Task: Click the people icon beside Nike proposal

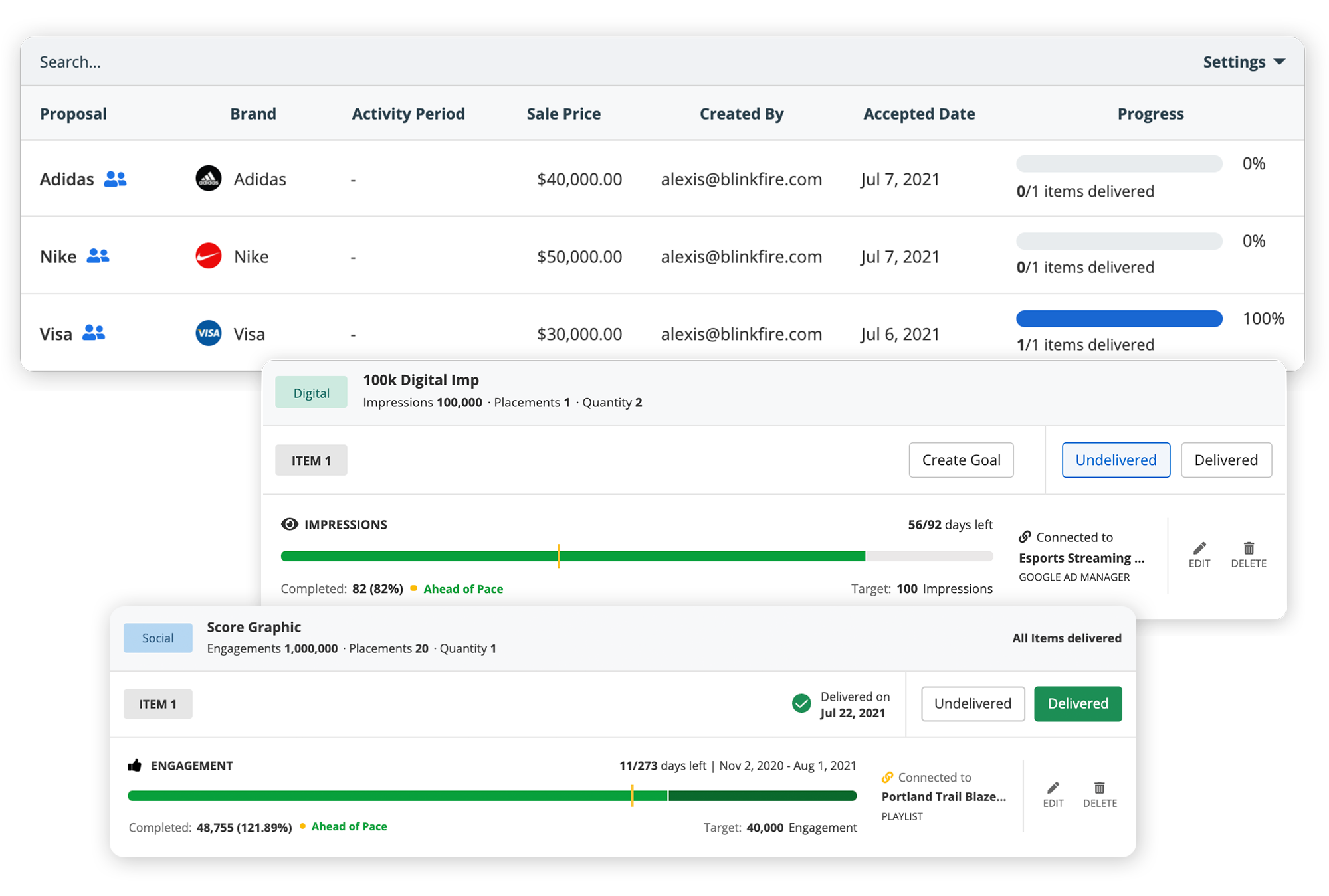Action: [98, 256]
